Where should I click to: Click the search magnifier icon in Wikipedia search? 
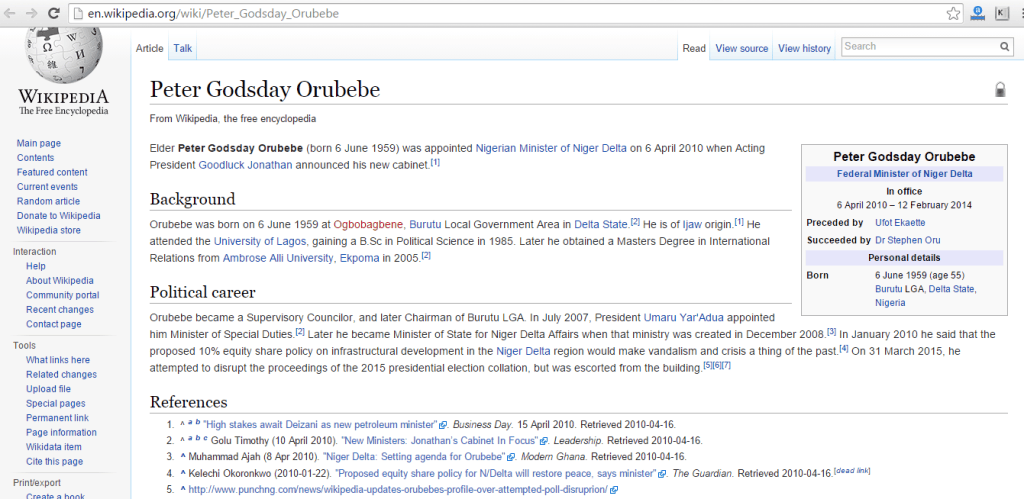coord(1004,46)
